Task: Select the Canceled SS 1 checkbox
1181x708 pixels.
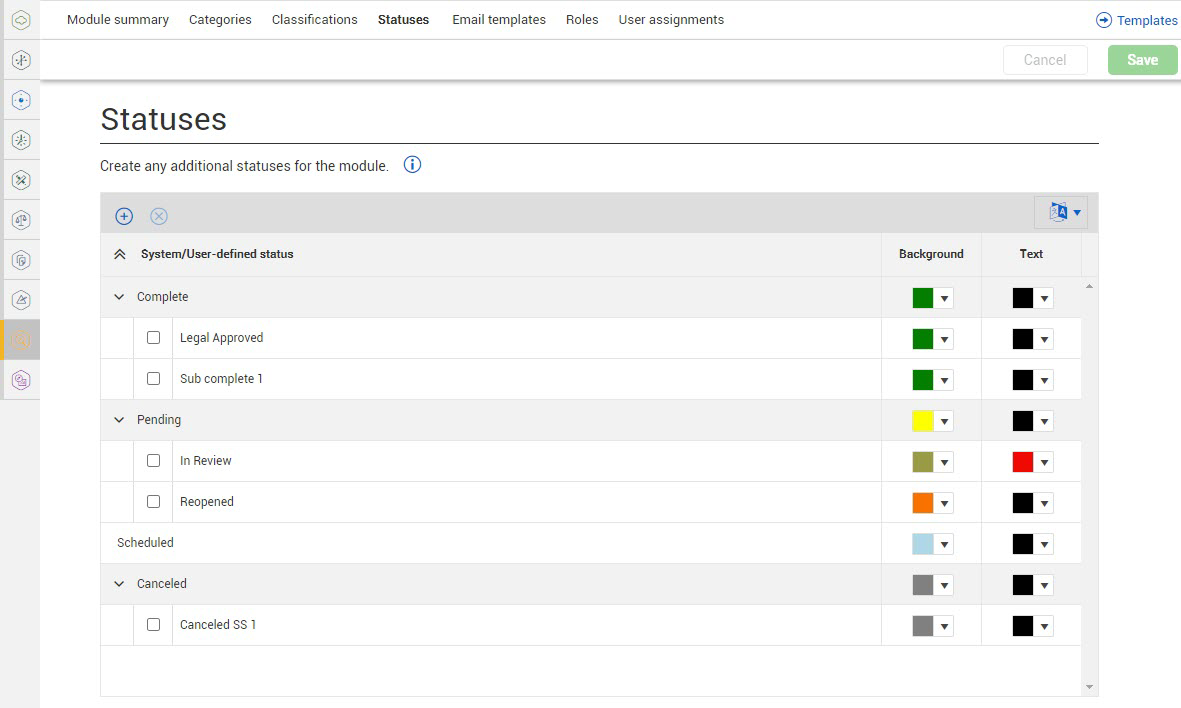Action: pos(153,625)
